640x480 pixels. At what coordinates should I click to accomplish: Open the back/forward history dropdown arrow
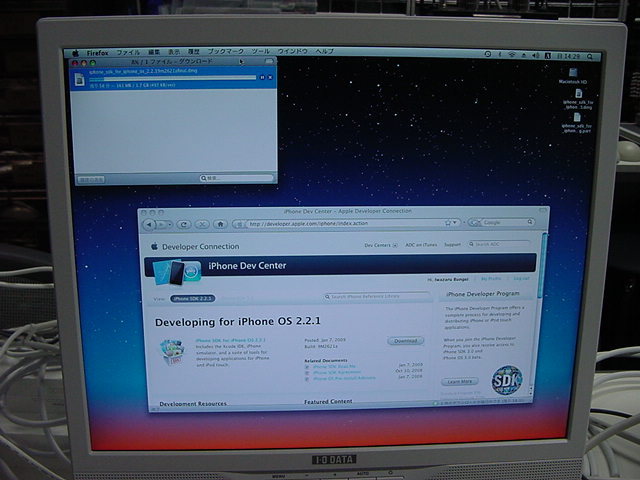170,224
